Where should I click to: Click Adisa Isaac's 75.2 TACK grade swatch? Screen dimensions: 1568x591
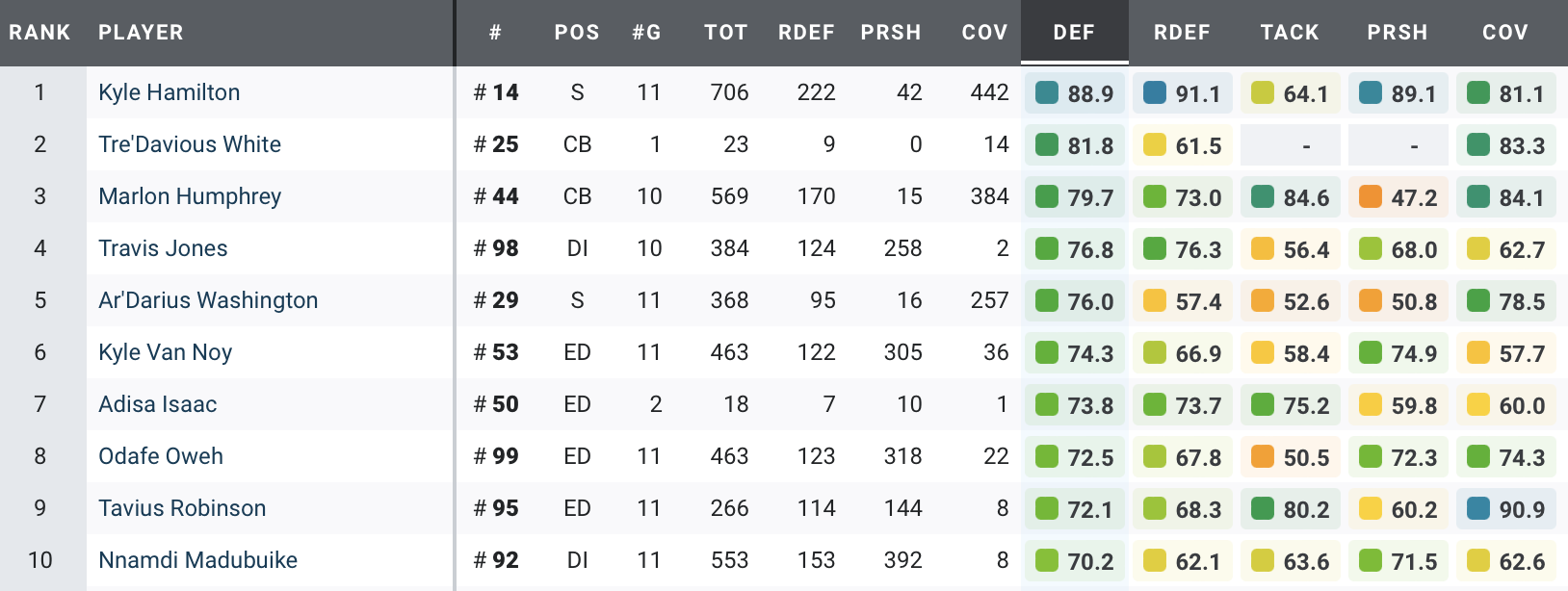click(x=1263, y=405)
